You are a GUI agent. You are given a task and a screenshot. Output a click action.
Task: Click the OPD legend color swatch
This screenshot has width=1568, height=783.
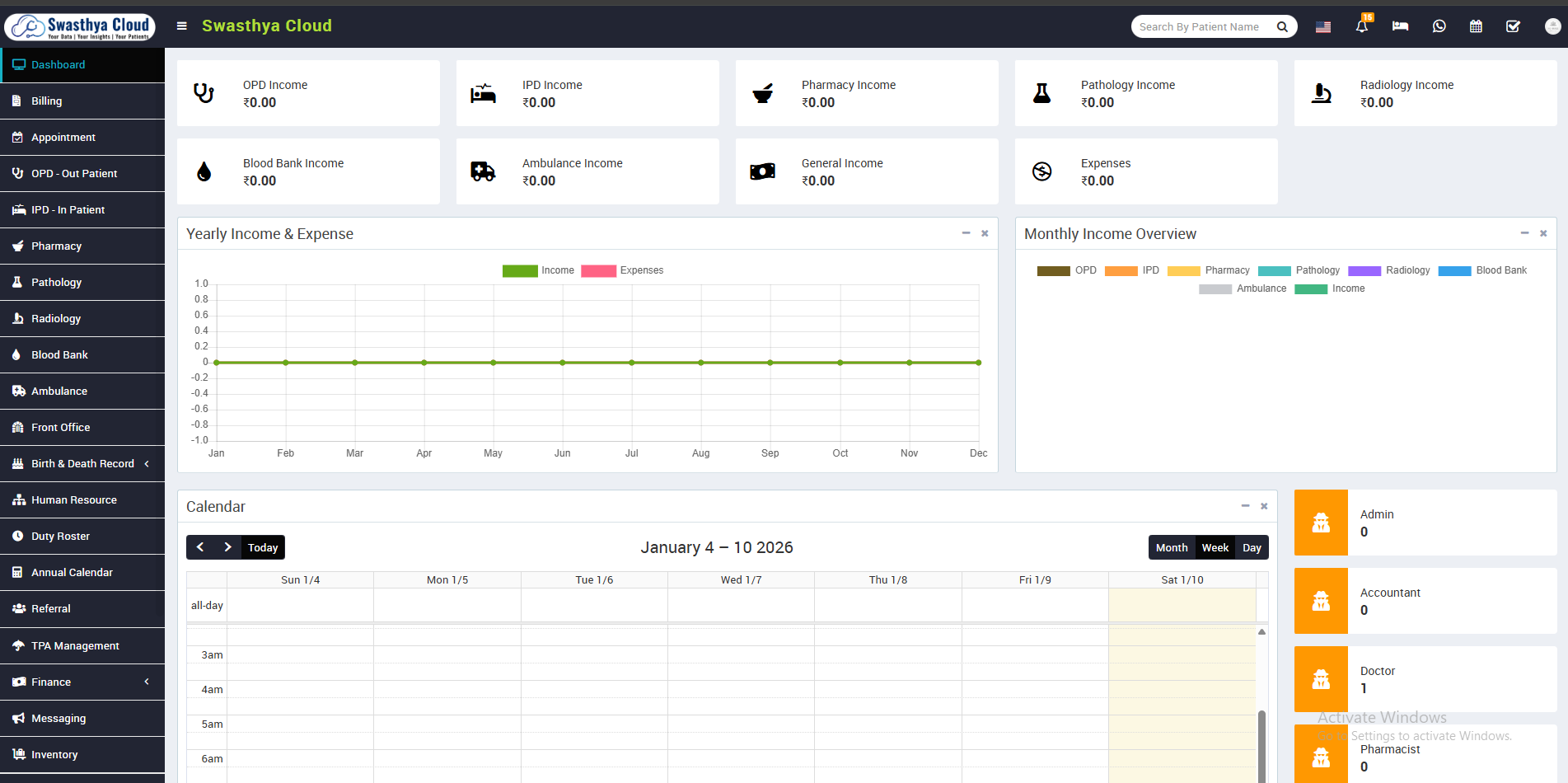[1053, 270]
